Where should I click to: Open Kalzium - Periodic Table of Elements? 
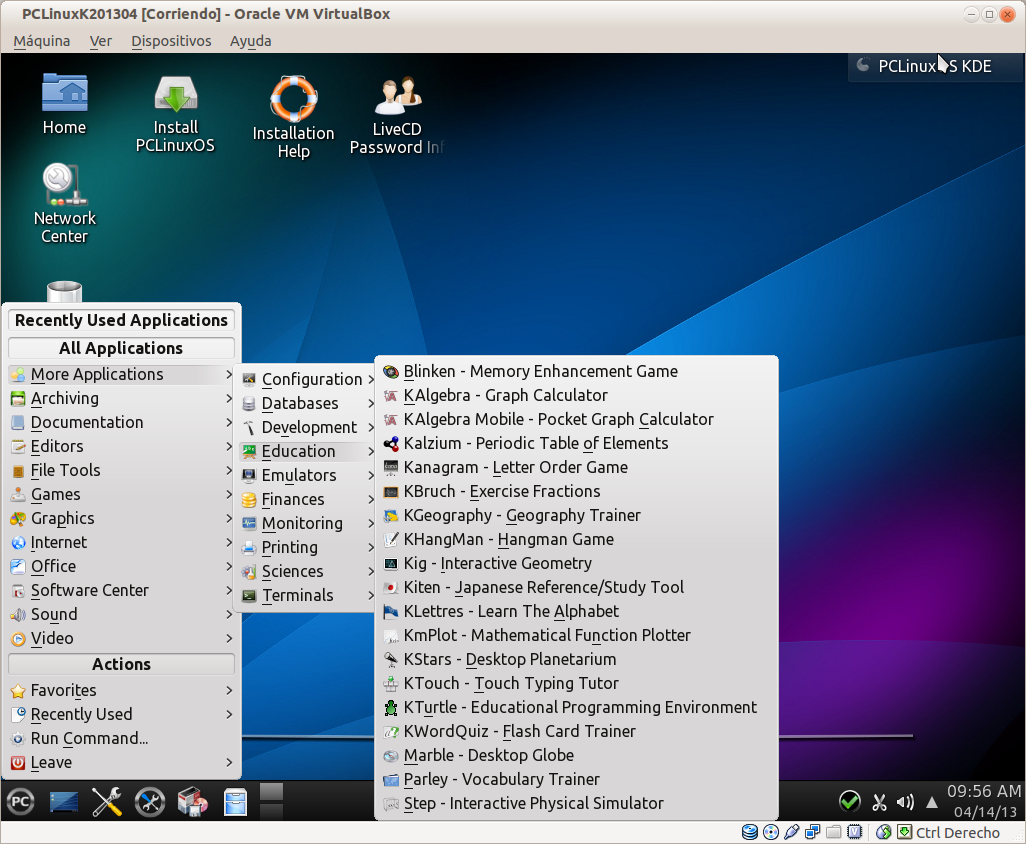(x=535, y=443)
